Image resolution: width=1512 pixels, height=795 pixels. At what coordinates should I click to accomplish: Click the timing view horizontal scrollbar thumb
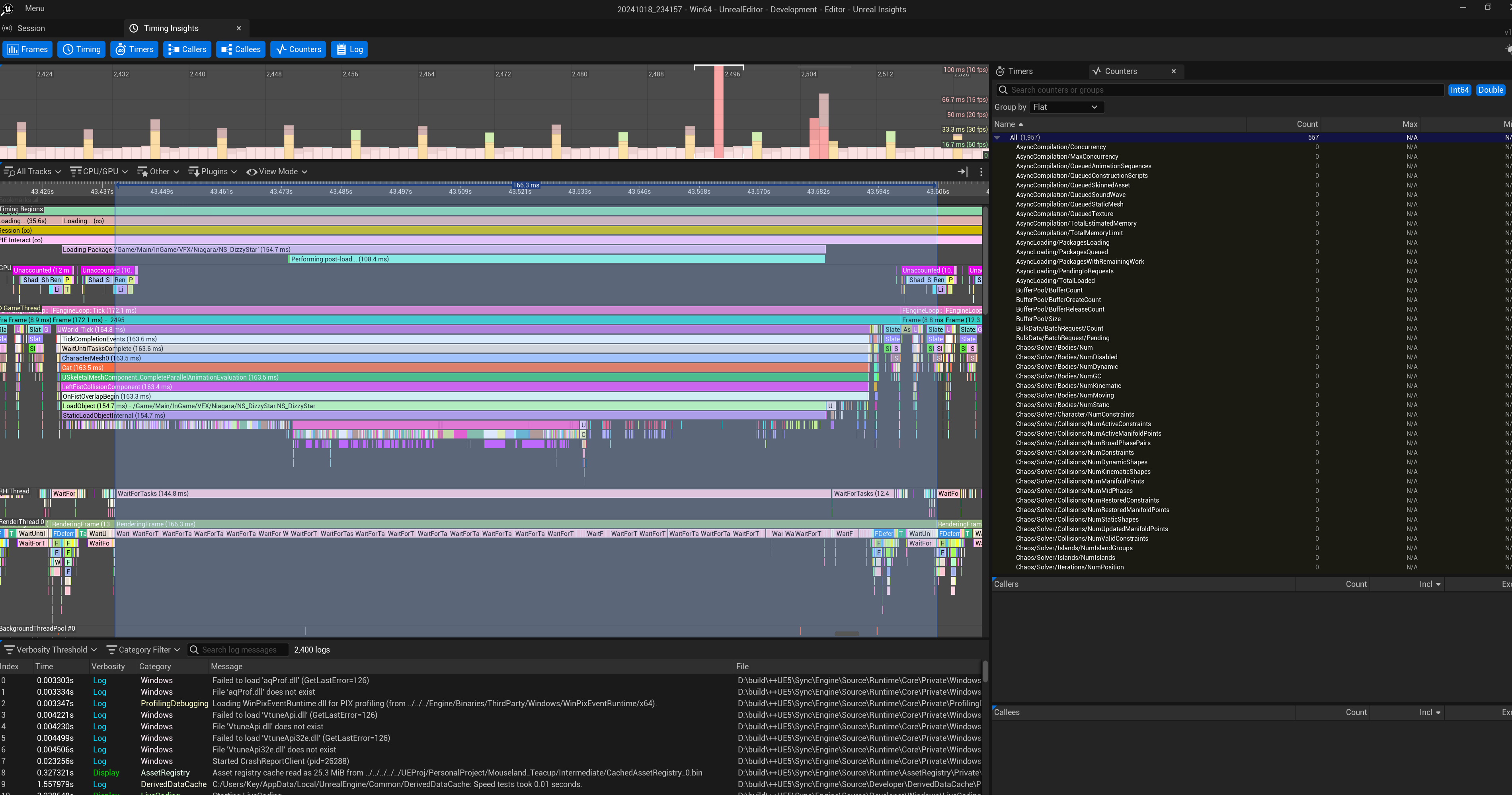click(847, 634)
